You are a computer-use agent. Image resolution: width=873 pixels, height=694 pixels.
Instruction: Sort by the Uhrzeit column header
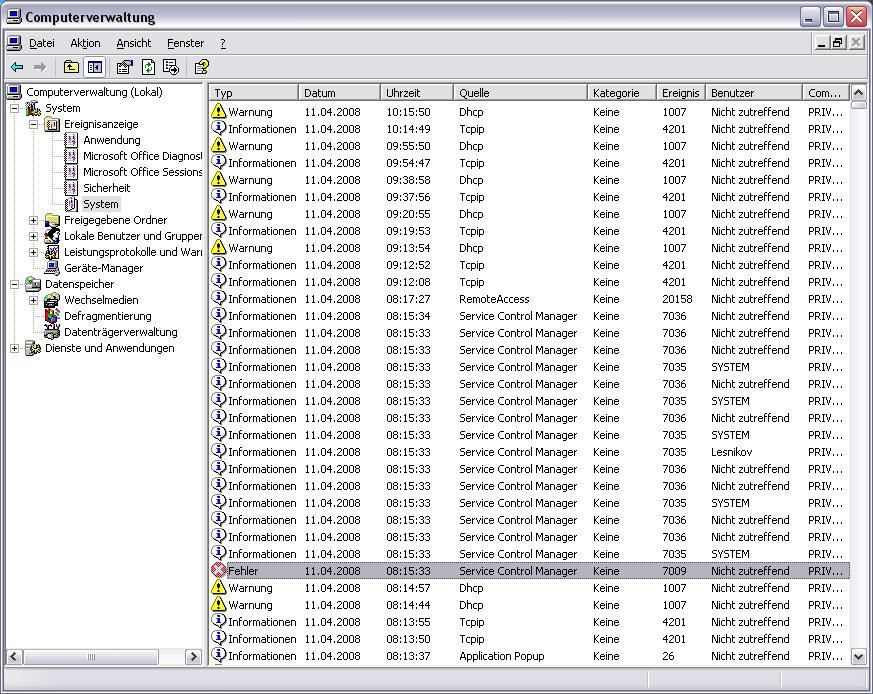[416, 93]
